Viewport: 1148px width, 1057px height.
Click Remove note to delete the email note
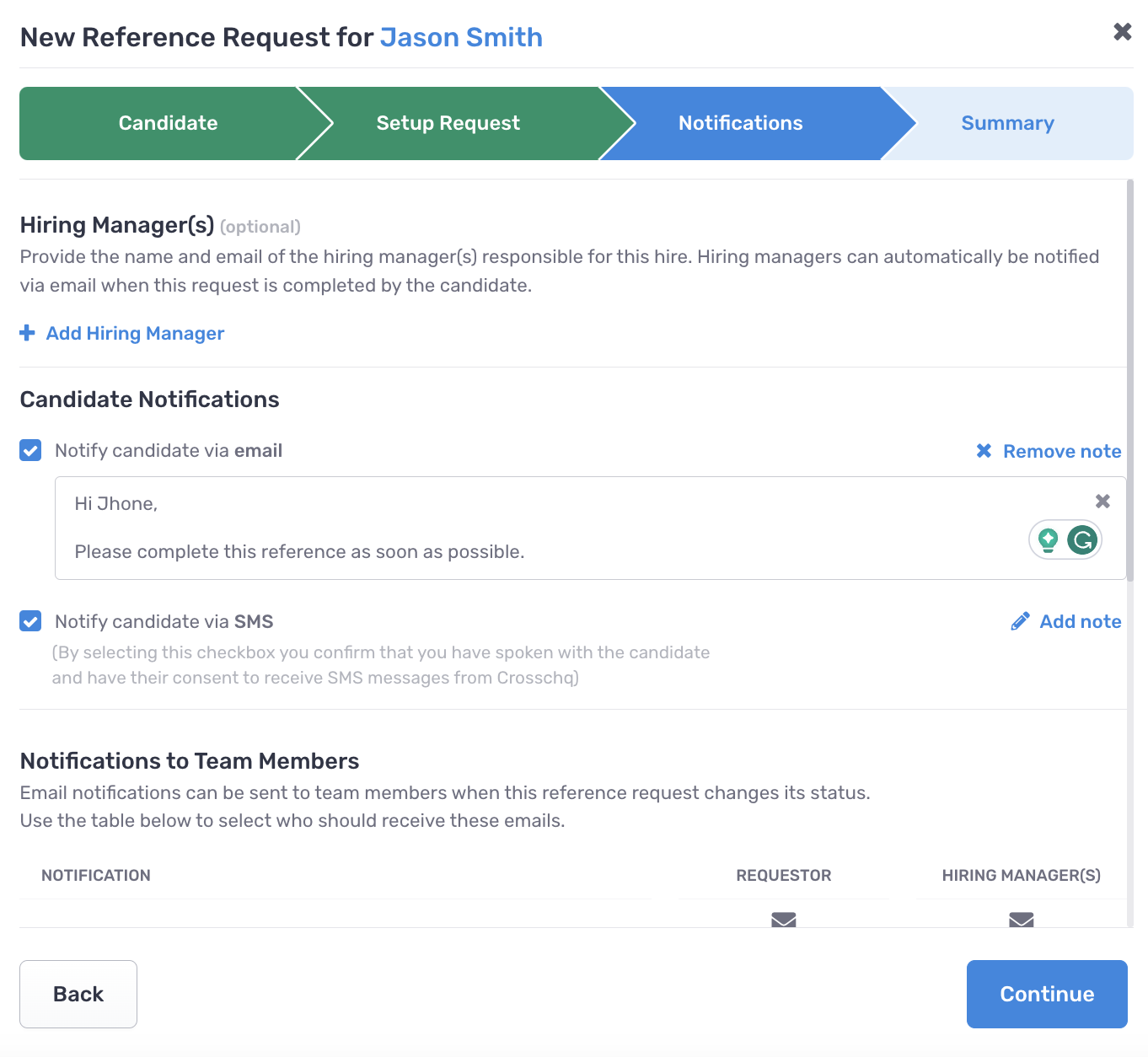pyautogui.click(x=1062, y=450)
